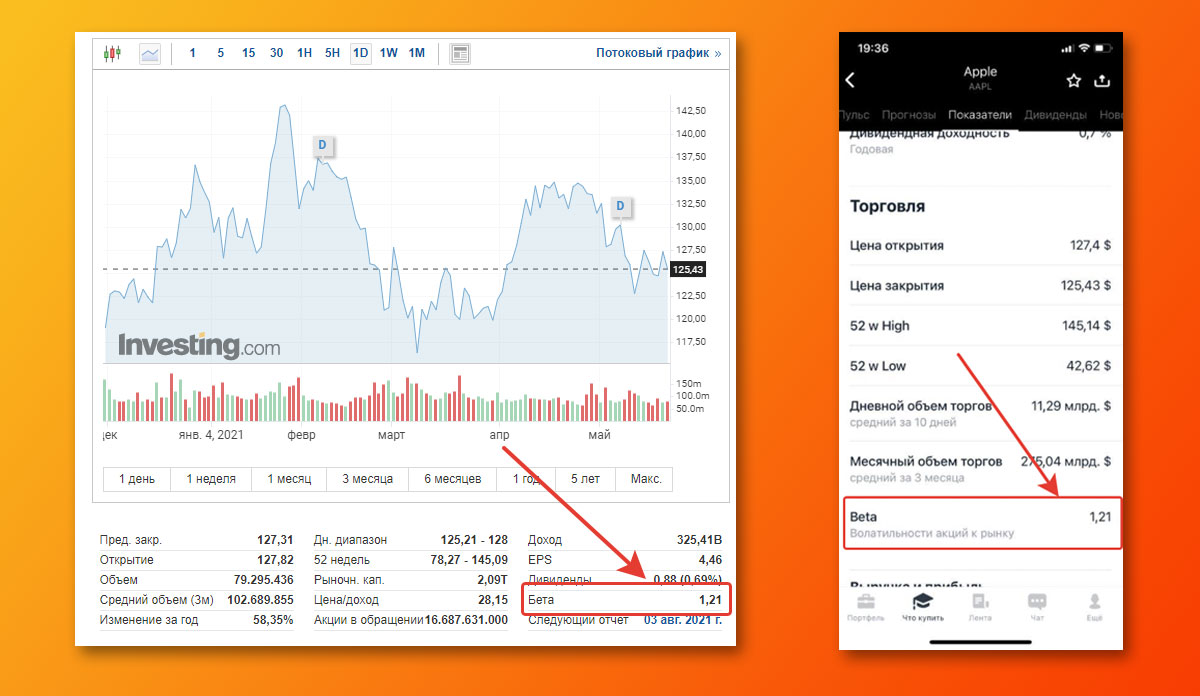Image resolution: width=1200 pixels, height=696 pixels.
Task: Tap the Месячный объем торгов row
Action: 980,468
